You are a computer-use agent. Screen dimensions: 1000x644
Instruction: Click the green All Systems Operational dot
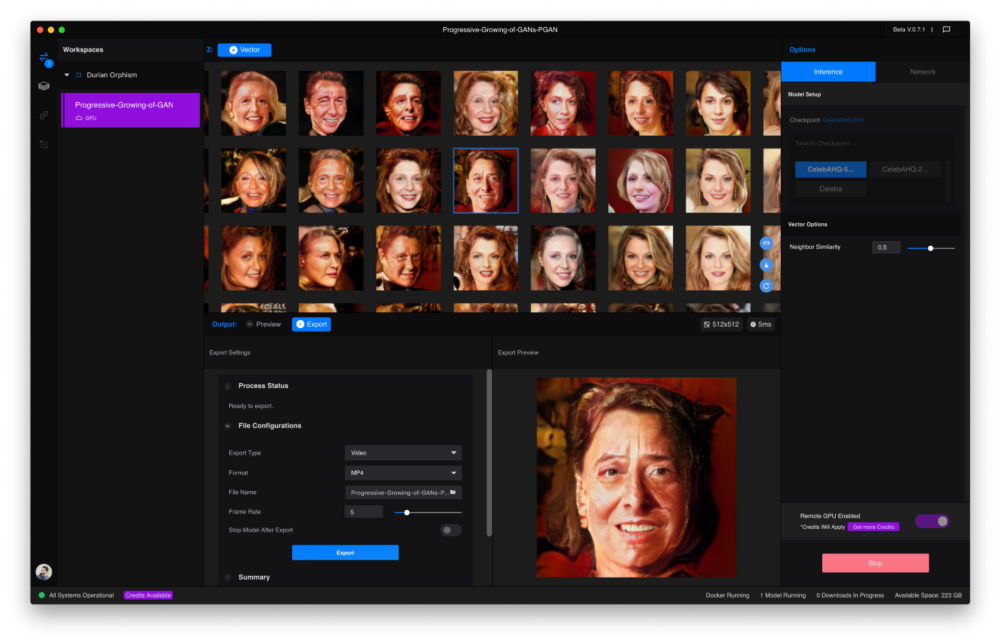pos(41,595)
